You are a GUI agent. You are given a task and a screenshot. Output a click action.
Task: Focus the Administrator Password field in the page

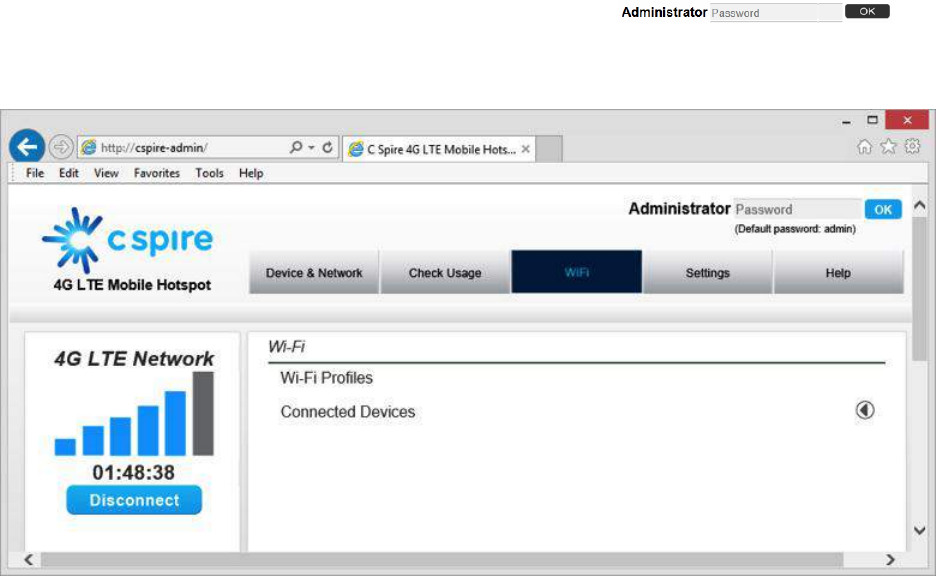797,209
